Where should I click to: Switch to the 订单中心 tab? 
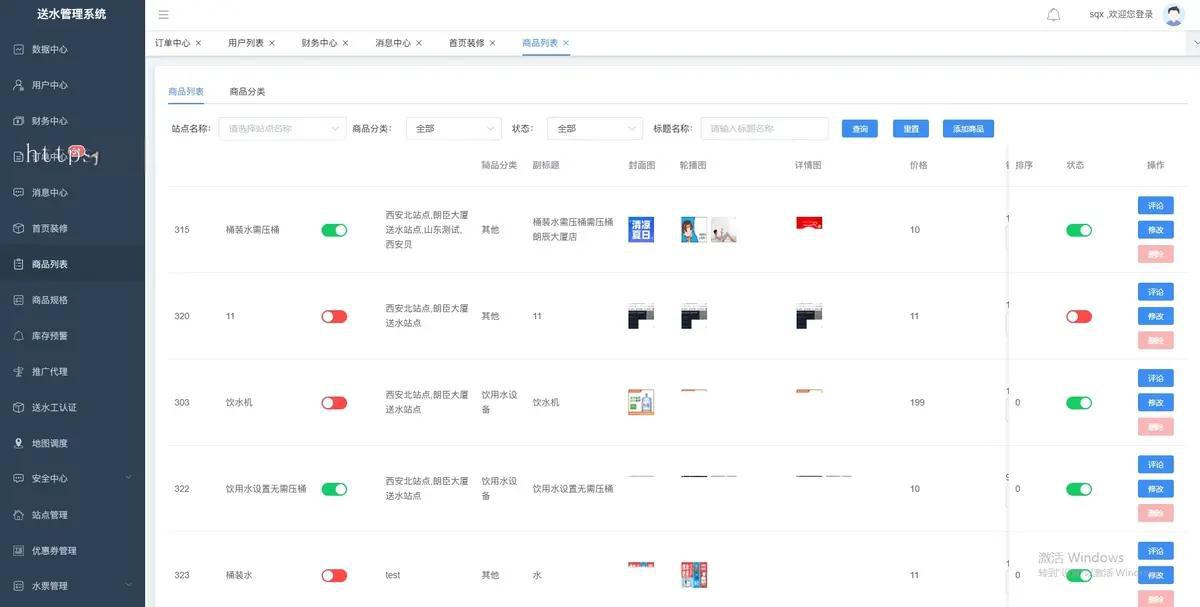(172, 43)
